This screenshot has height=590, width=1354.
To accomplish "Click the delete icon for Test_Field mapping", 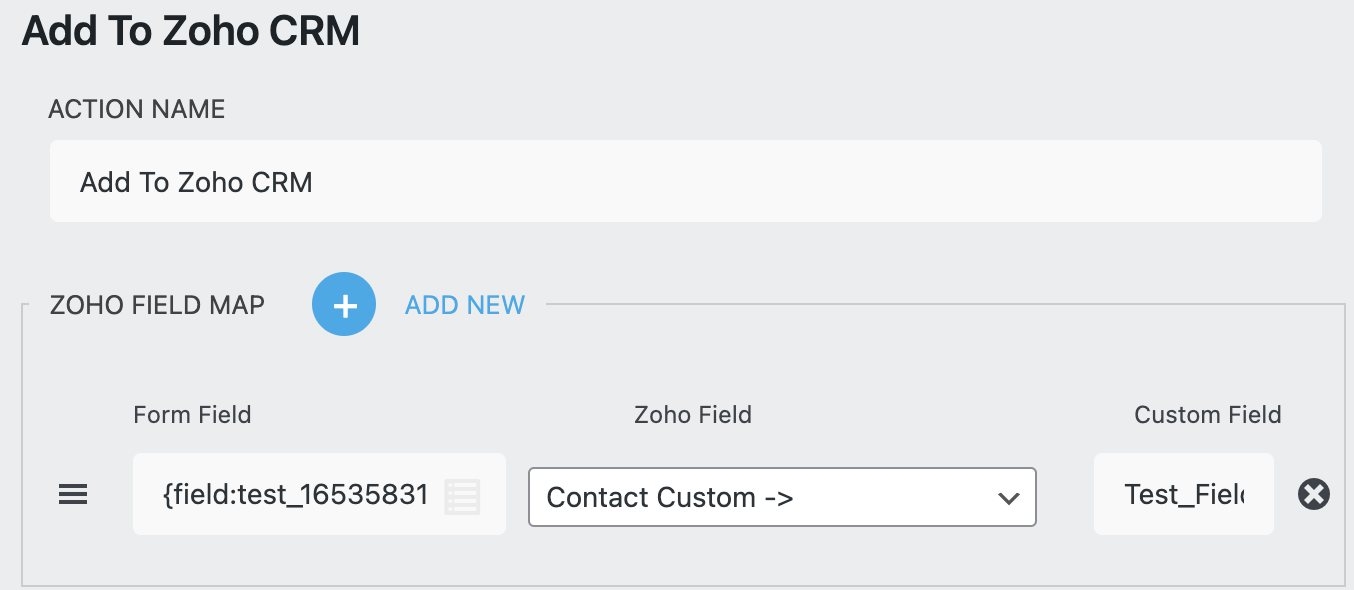I will [1313, 494].
